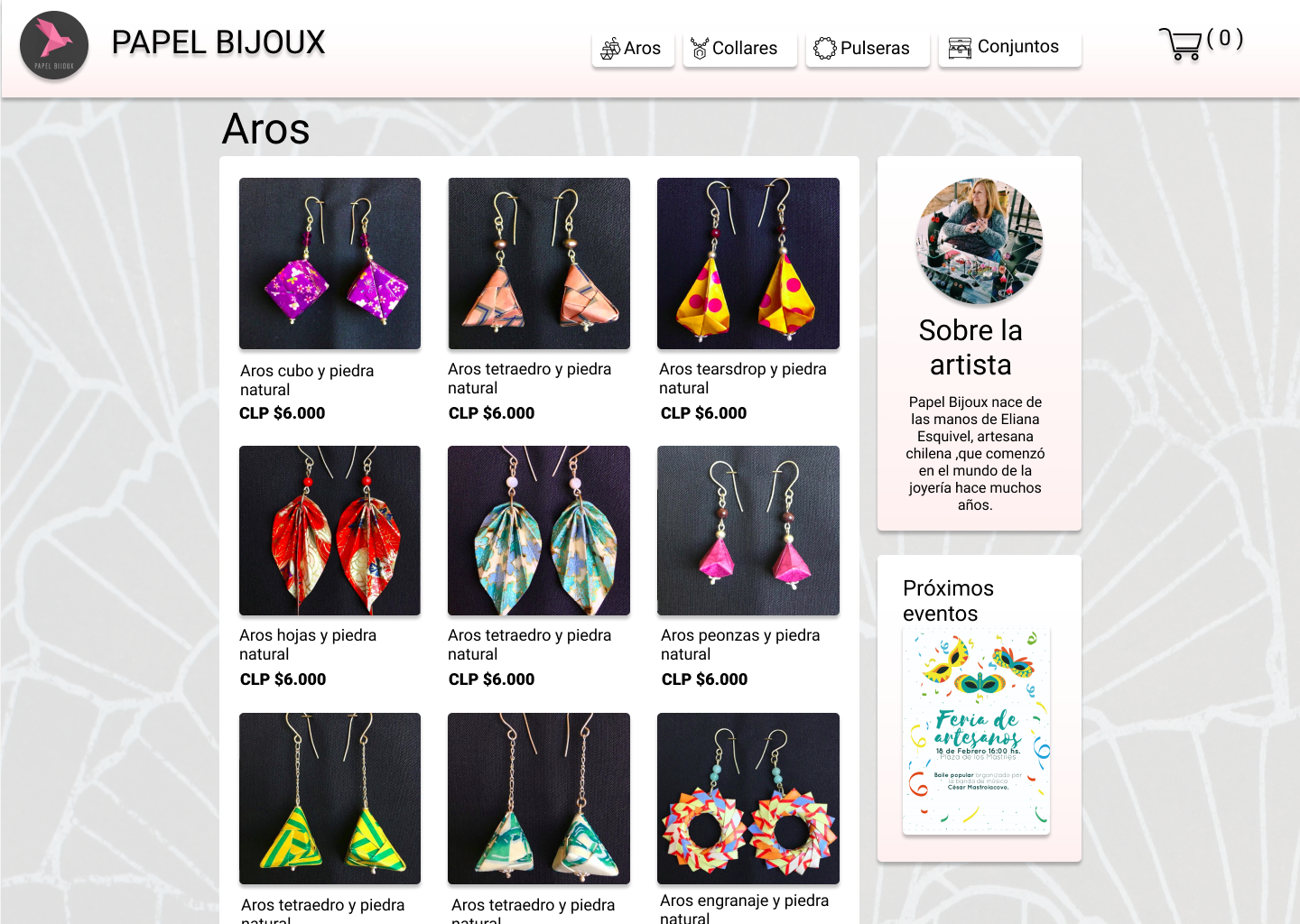The width and height of the screenshot is (1300, 924).
Task: Open the artist's circular portrait photo
Action: (x=980, y=241)
